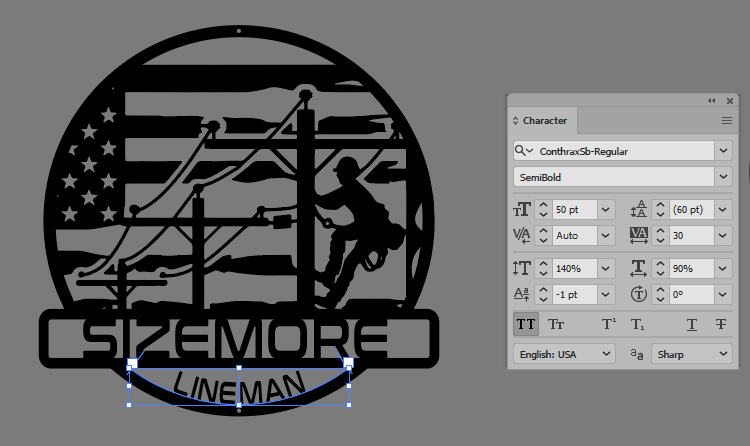
Task: Select the Character panel tab
Action: [x=545, y=120]
